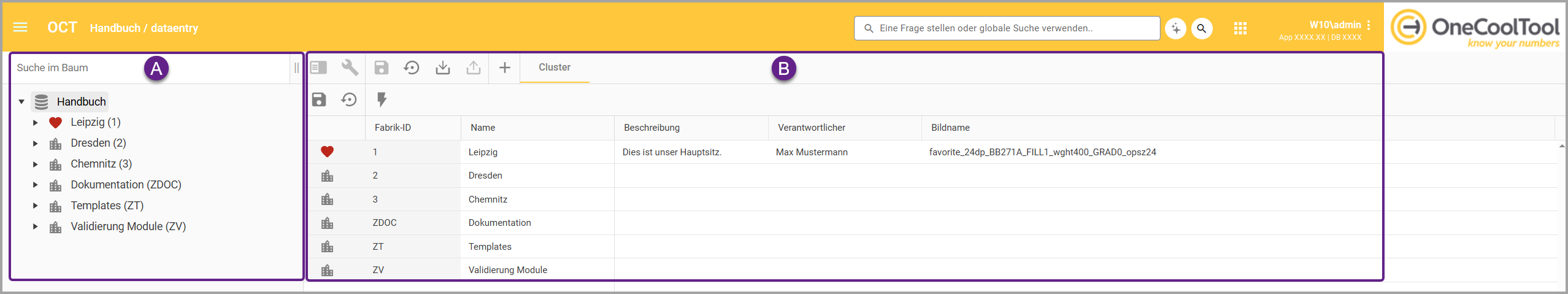Switch to the Cluster tab
The width and height of the screenshot is (1568, 294).
coord(554,68)
